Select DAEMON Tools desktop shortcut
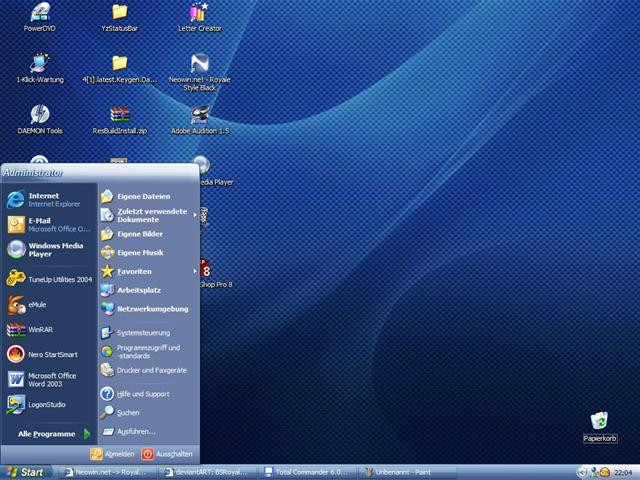The image size is (640, 480). pyautogui.click(x=40, y=120)
